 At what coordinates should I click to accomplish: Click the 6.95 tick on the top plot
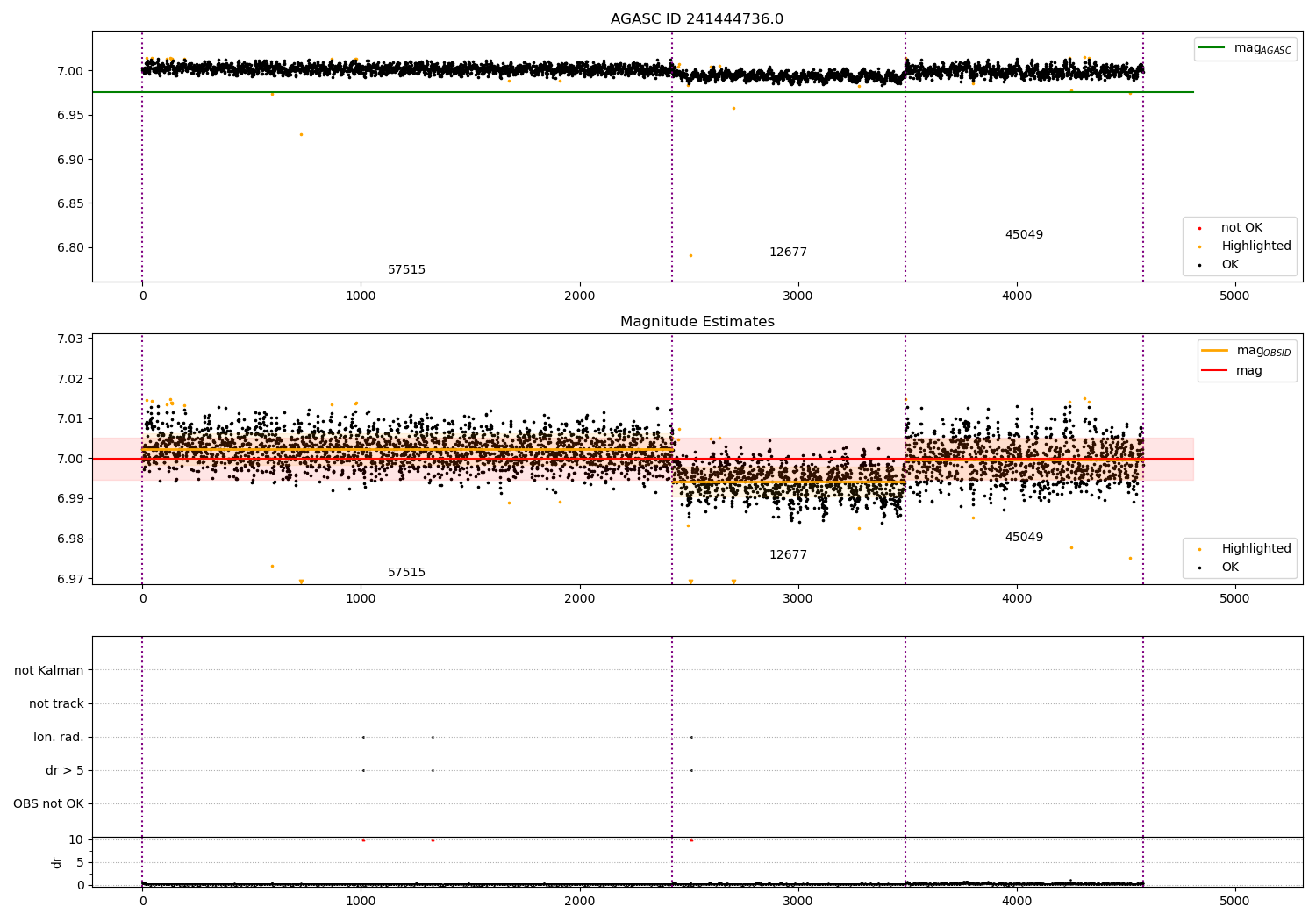69,116
